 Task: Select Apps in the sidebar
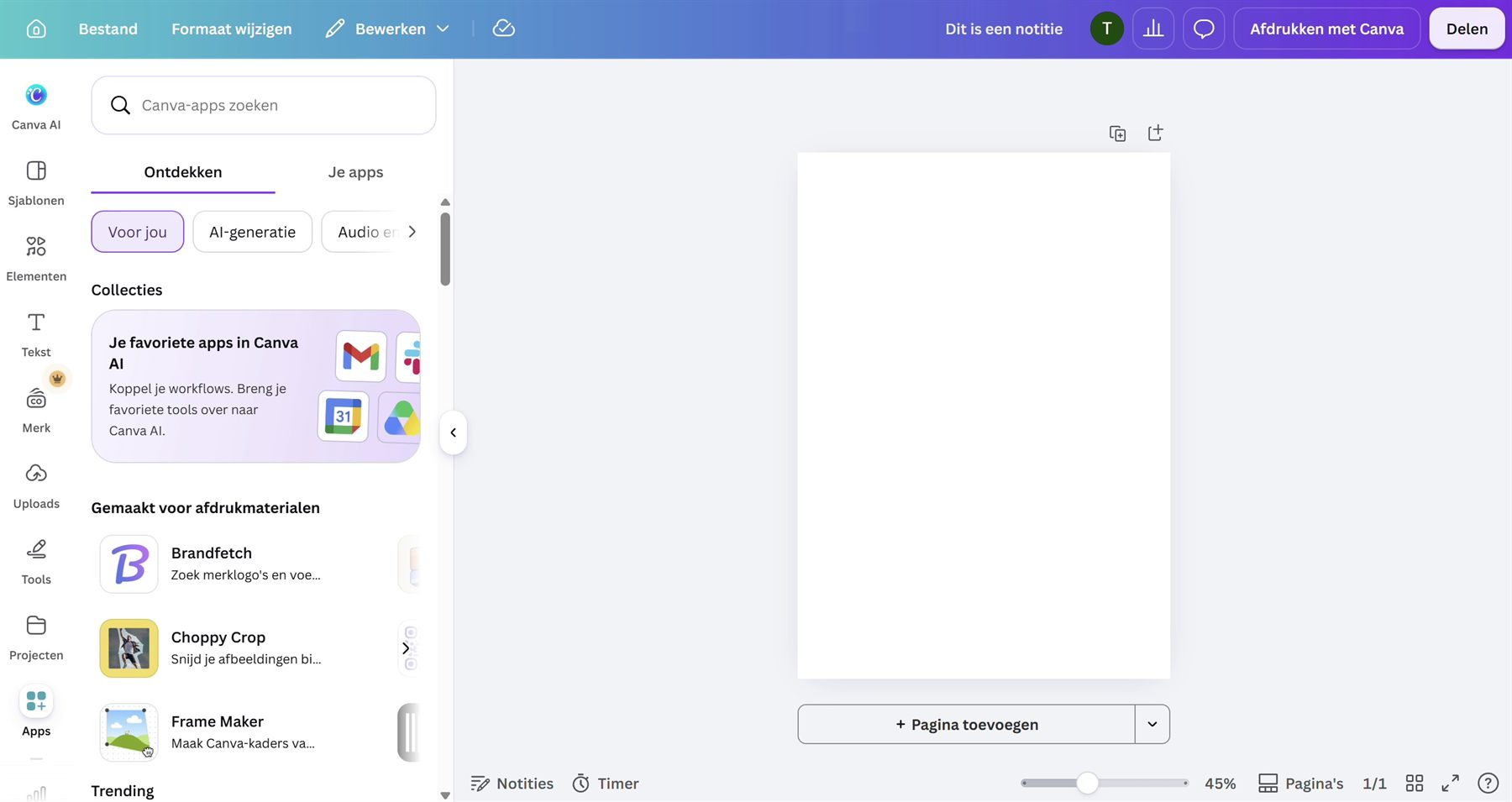point(36,712)
